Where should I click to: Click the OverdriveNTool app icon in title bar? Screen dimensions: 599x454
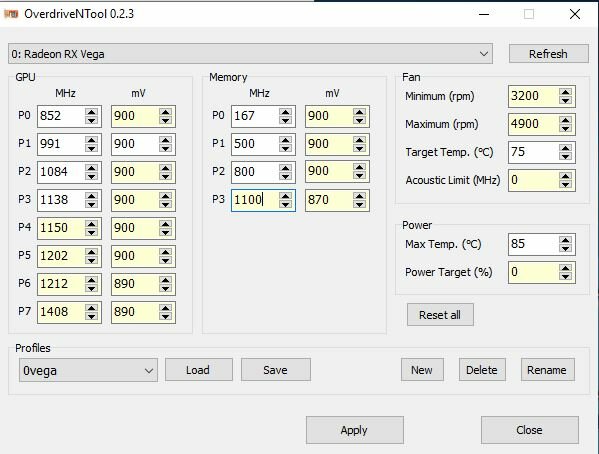coord(11,14)
